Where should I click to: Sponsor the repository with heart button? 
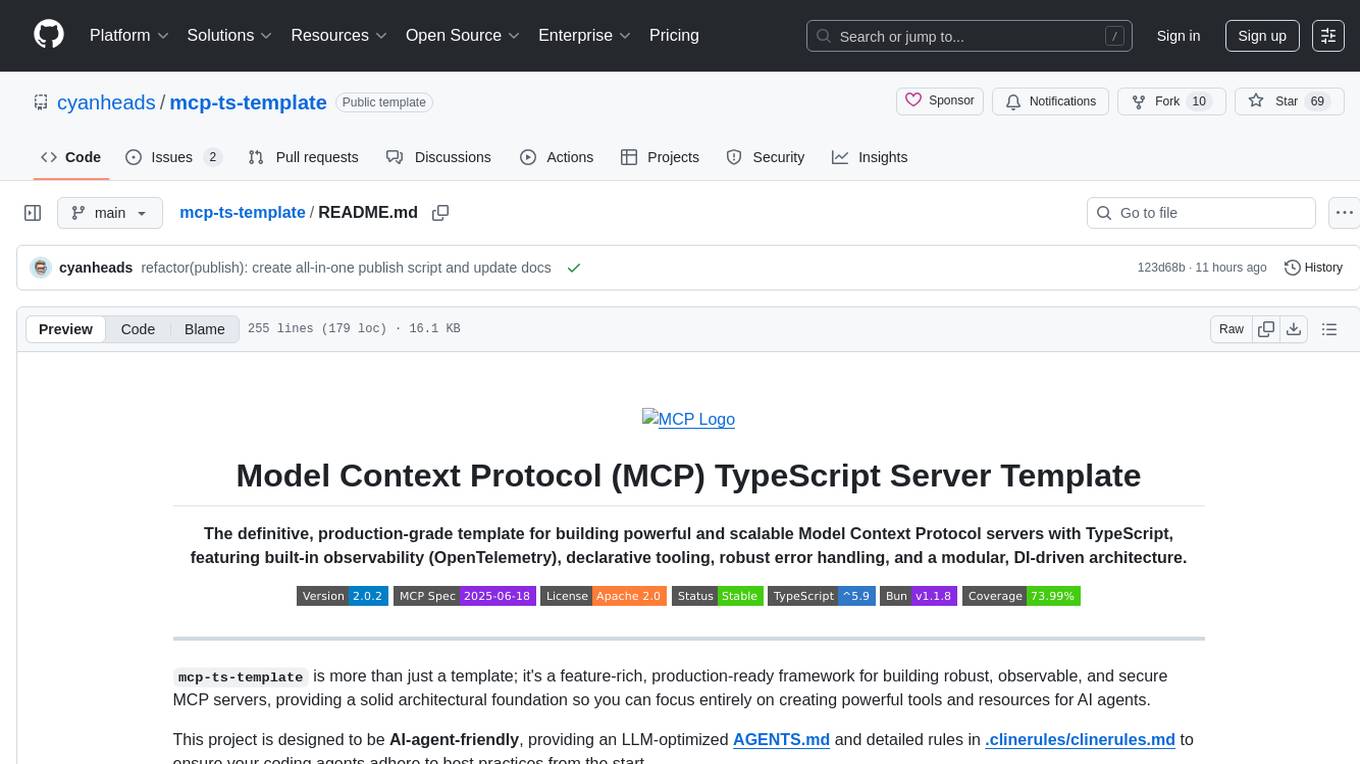(940, 101)
